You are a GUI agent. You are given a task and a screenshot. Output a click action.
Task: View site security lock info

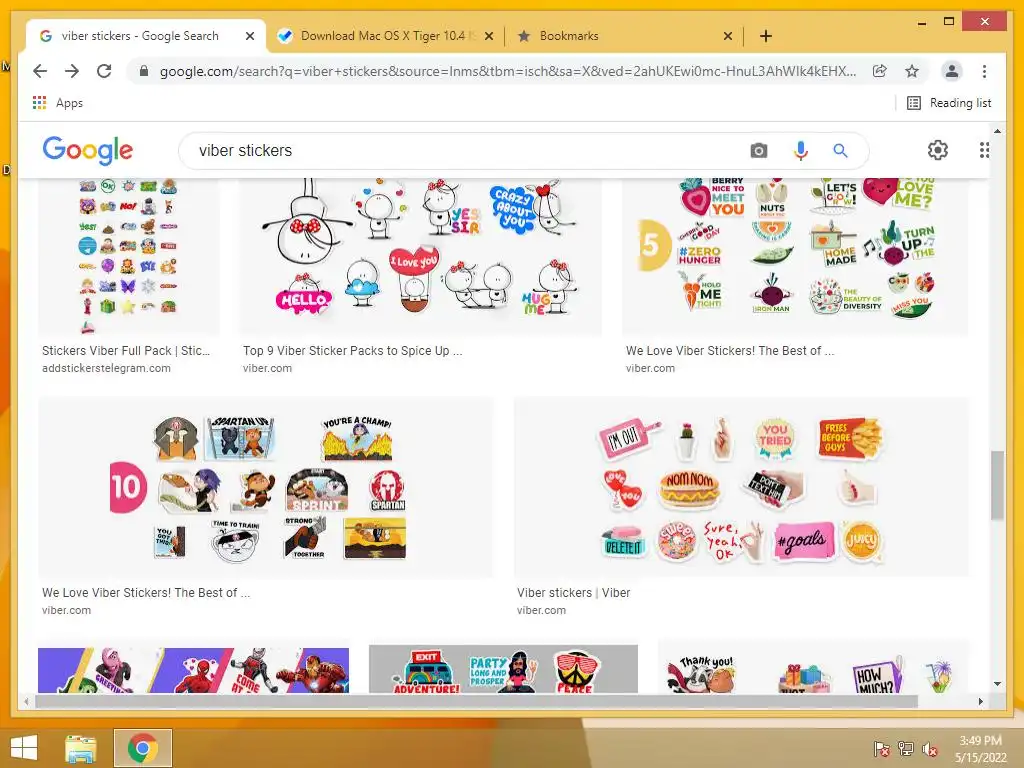click(144, 71)
